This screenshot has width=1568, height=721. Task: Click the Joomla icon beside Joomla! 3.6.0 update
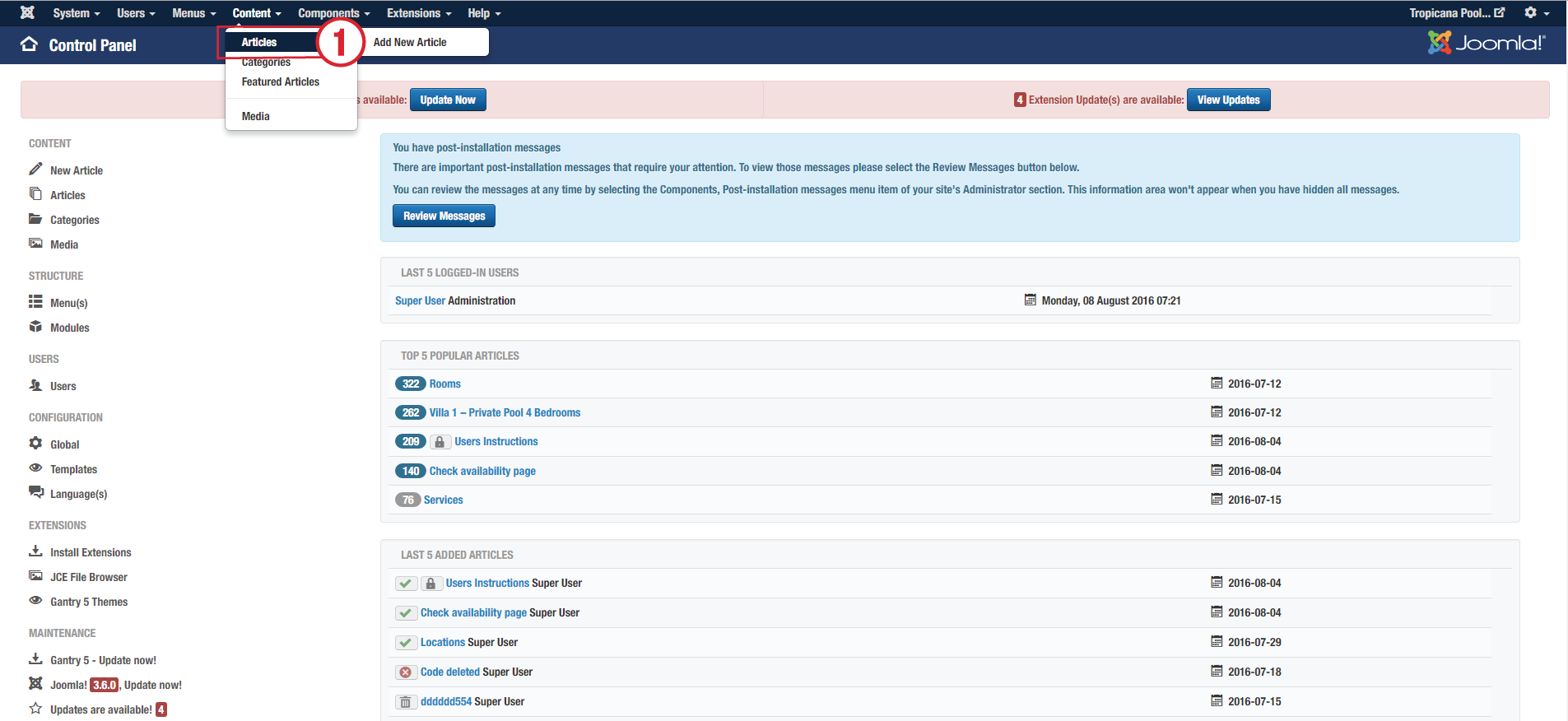point(35,683)
